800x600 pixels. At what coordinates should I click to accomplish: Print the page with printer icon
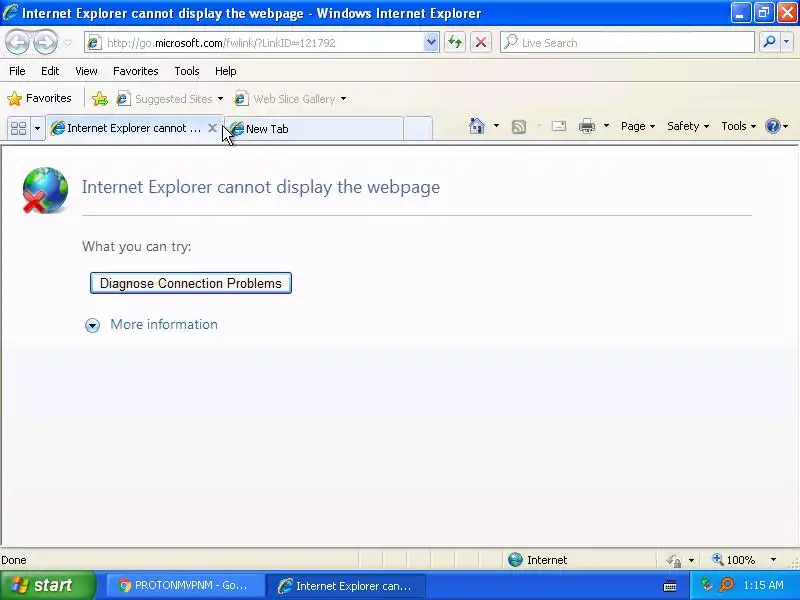coord(587,126)
